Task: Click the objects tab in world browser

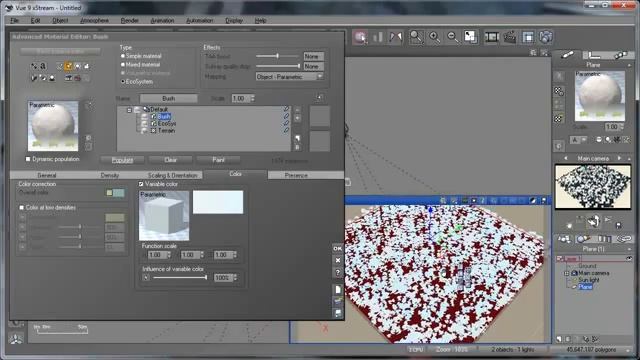Action: click(x=564, y=239)
